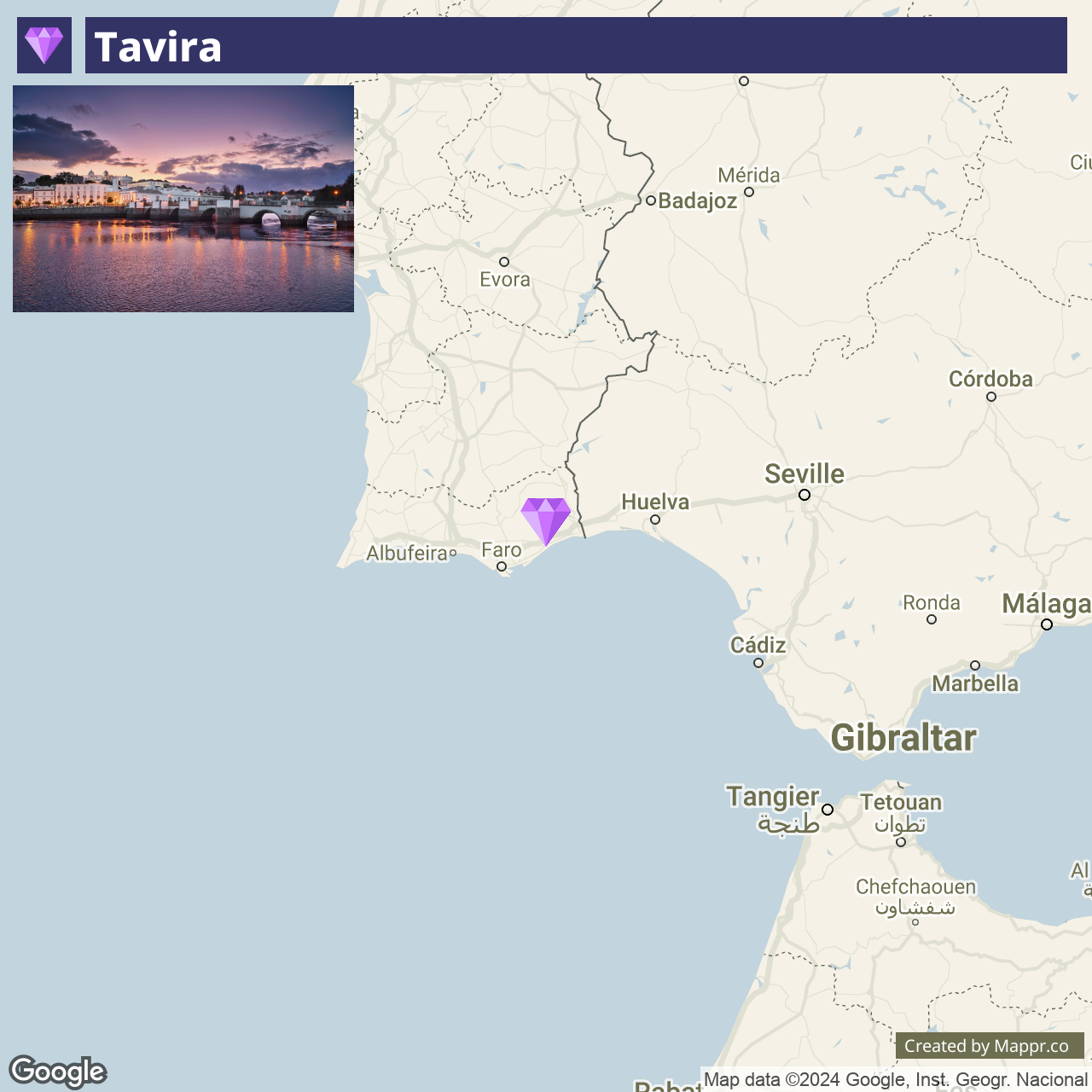Click the Badajoz city marker
Screen dimensions: 1092x1092
coord(651,200)
